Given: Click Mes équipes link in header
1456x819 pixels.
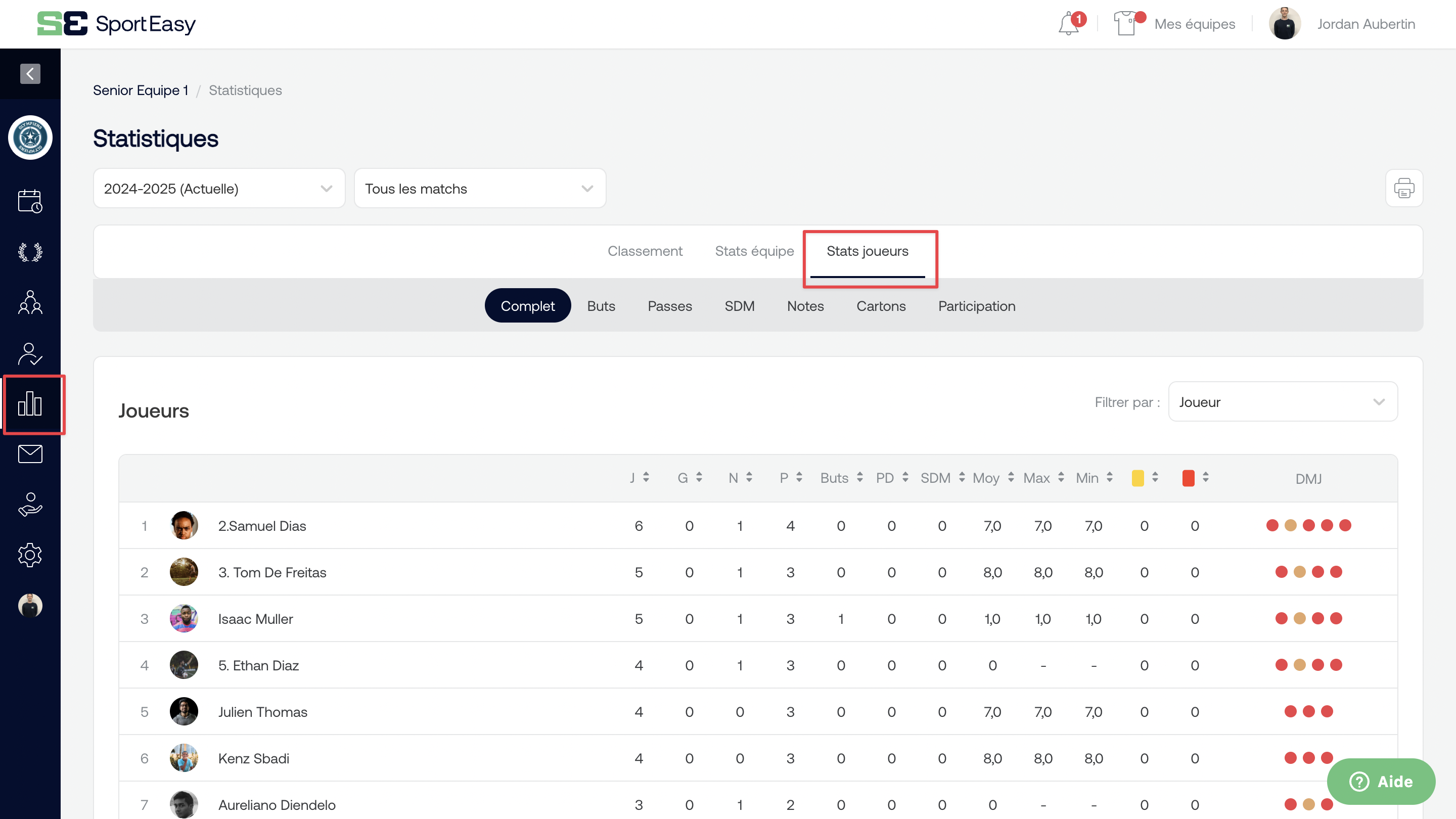Looking at the screenshot, I should pos(1194,24).
